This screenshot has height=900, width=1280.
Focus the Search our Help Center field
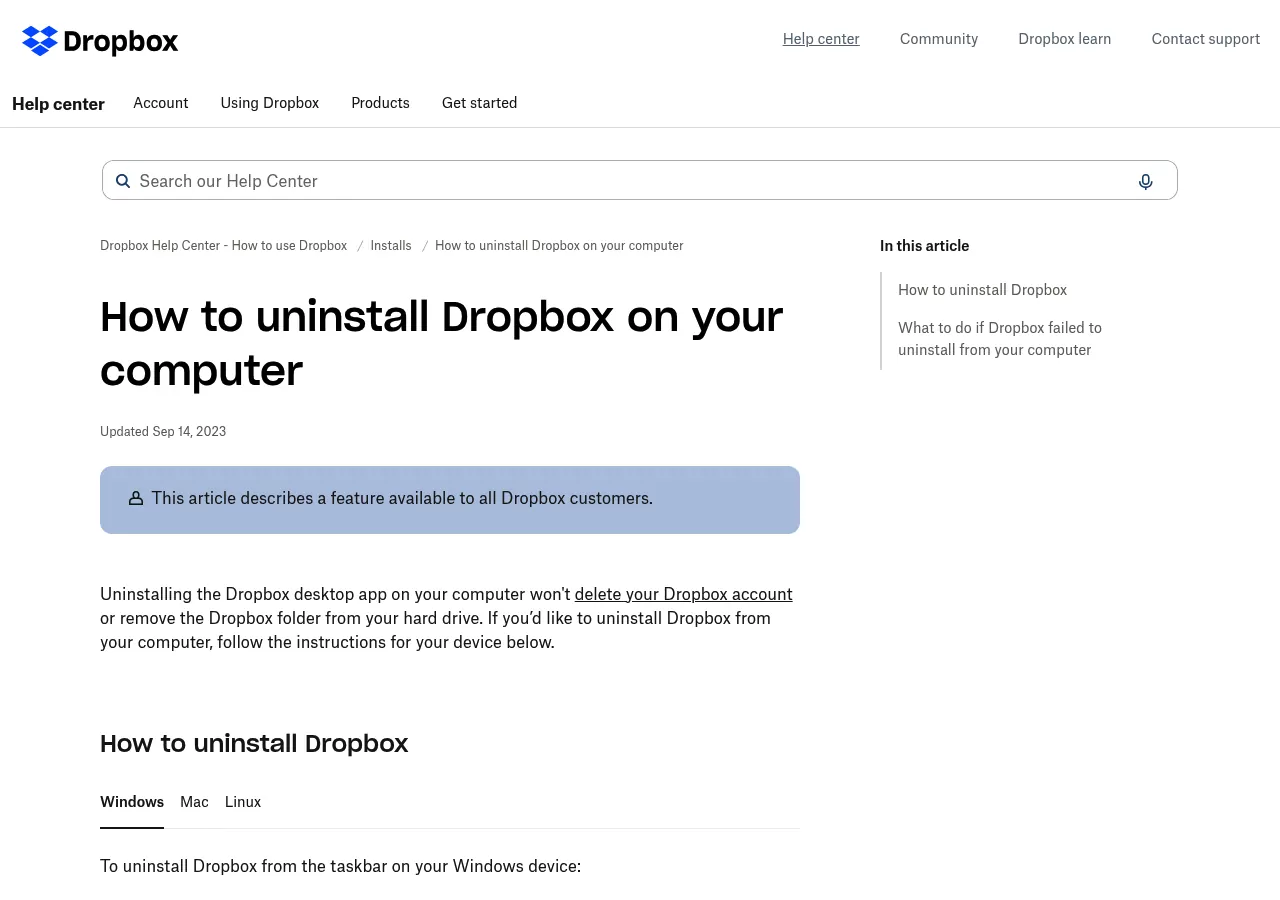(x=640, y=180)
